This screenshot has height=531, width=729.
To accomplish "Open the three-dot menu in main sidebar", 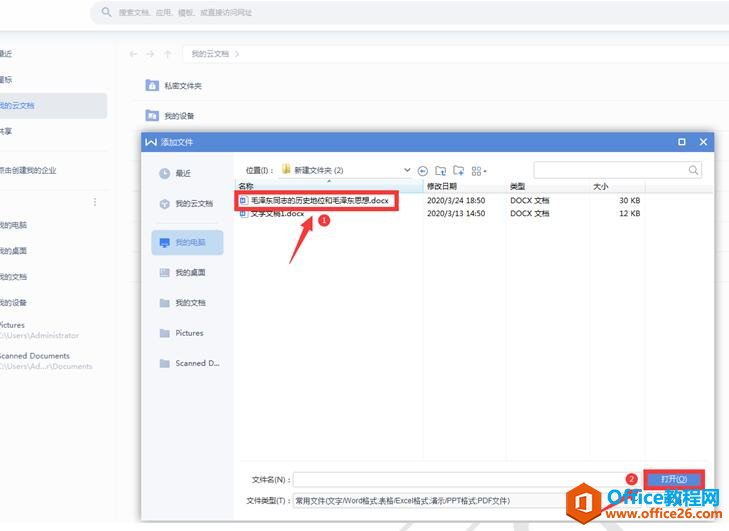I will (x=95, y=202).
